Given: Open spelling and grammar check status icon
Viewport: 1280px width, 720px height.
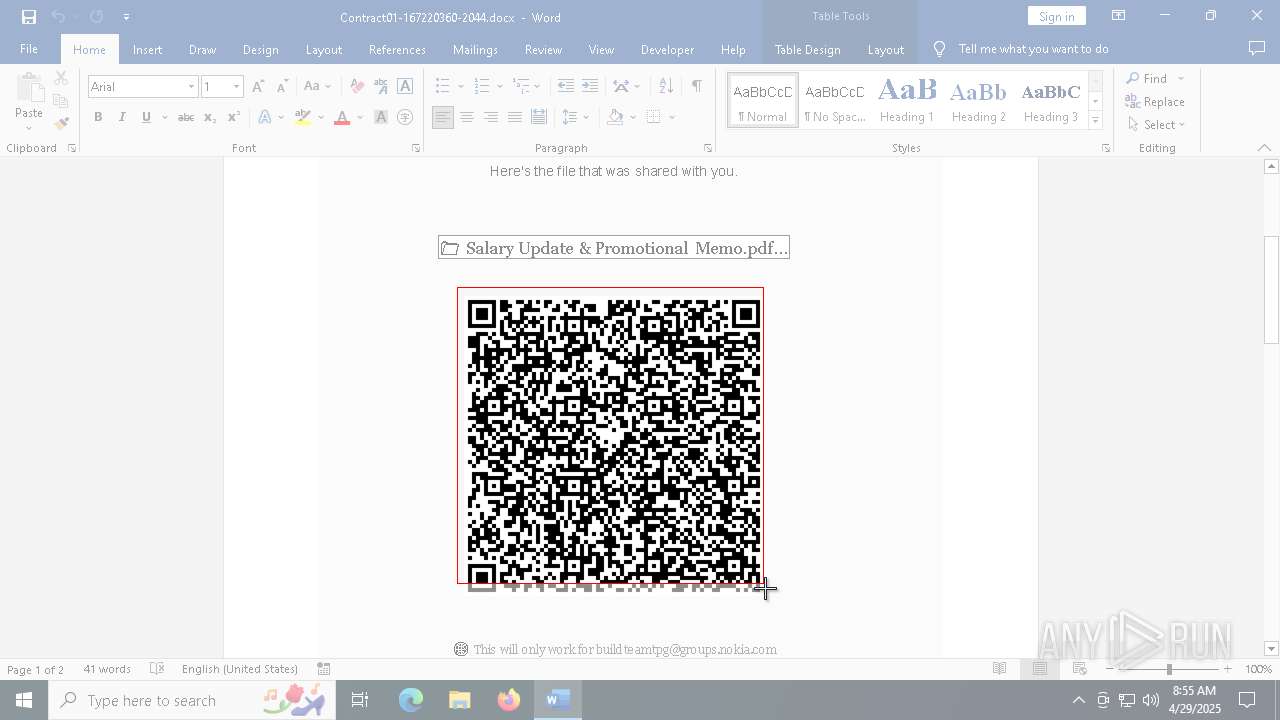Looking at the screenshot, I should click(157, 669).
